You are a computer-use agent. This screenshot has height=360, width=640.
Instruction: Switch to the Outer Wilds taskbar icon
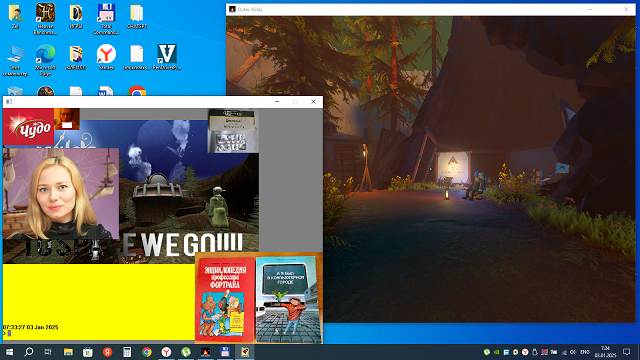coord(205,352)
